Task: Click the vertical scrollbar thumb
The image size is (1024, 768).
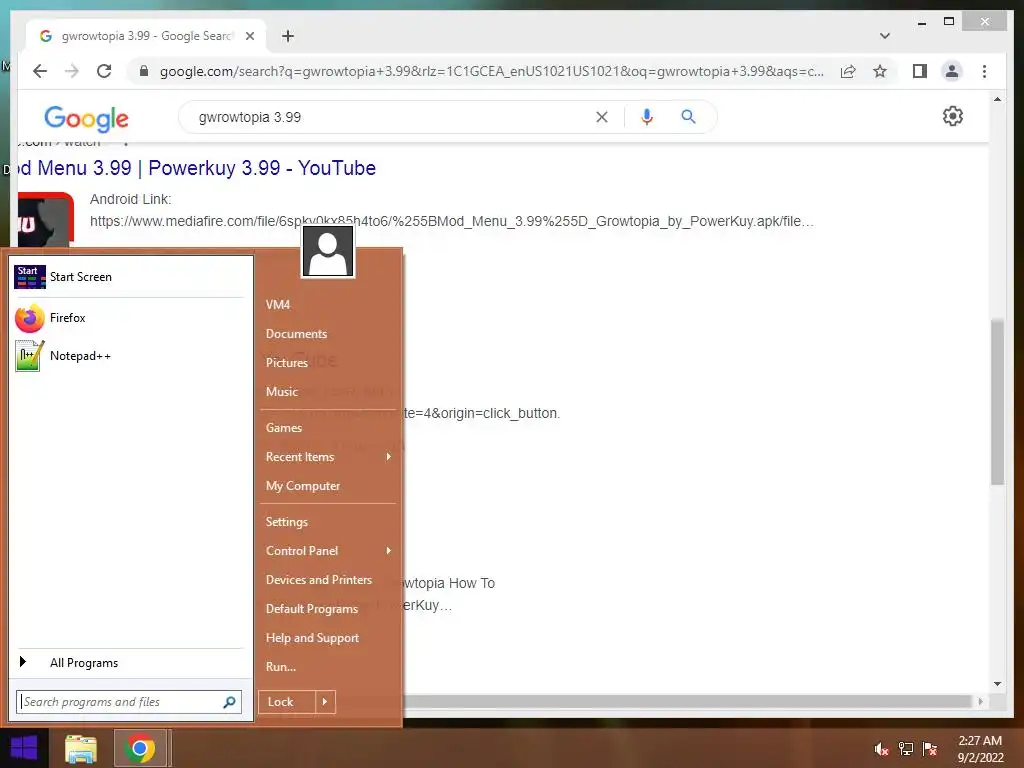Action: tap(997, 402)
